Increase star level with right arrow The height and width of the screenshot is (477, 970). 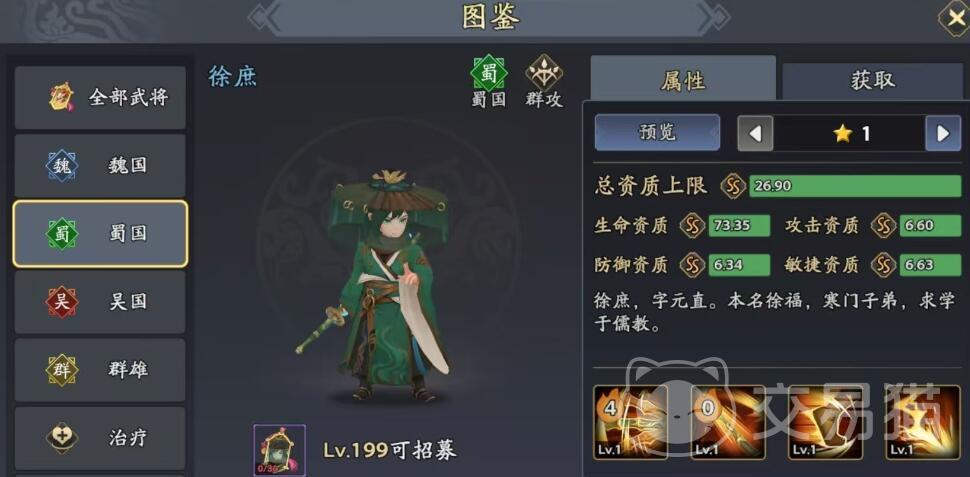(943, 133)
